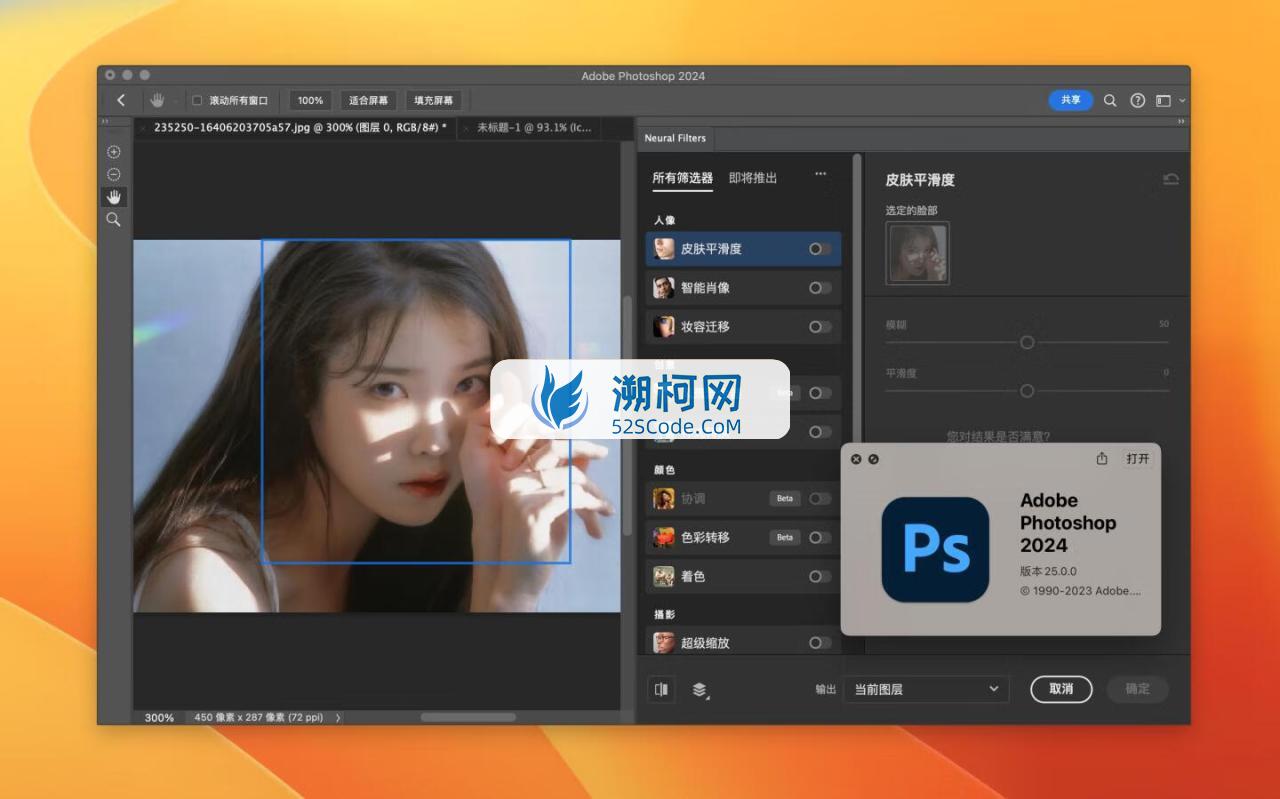Click the 填充屏幕 button
The height and width of the screenshot is (799, 1280).
point(434,100)
